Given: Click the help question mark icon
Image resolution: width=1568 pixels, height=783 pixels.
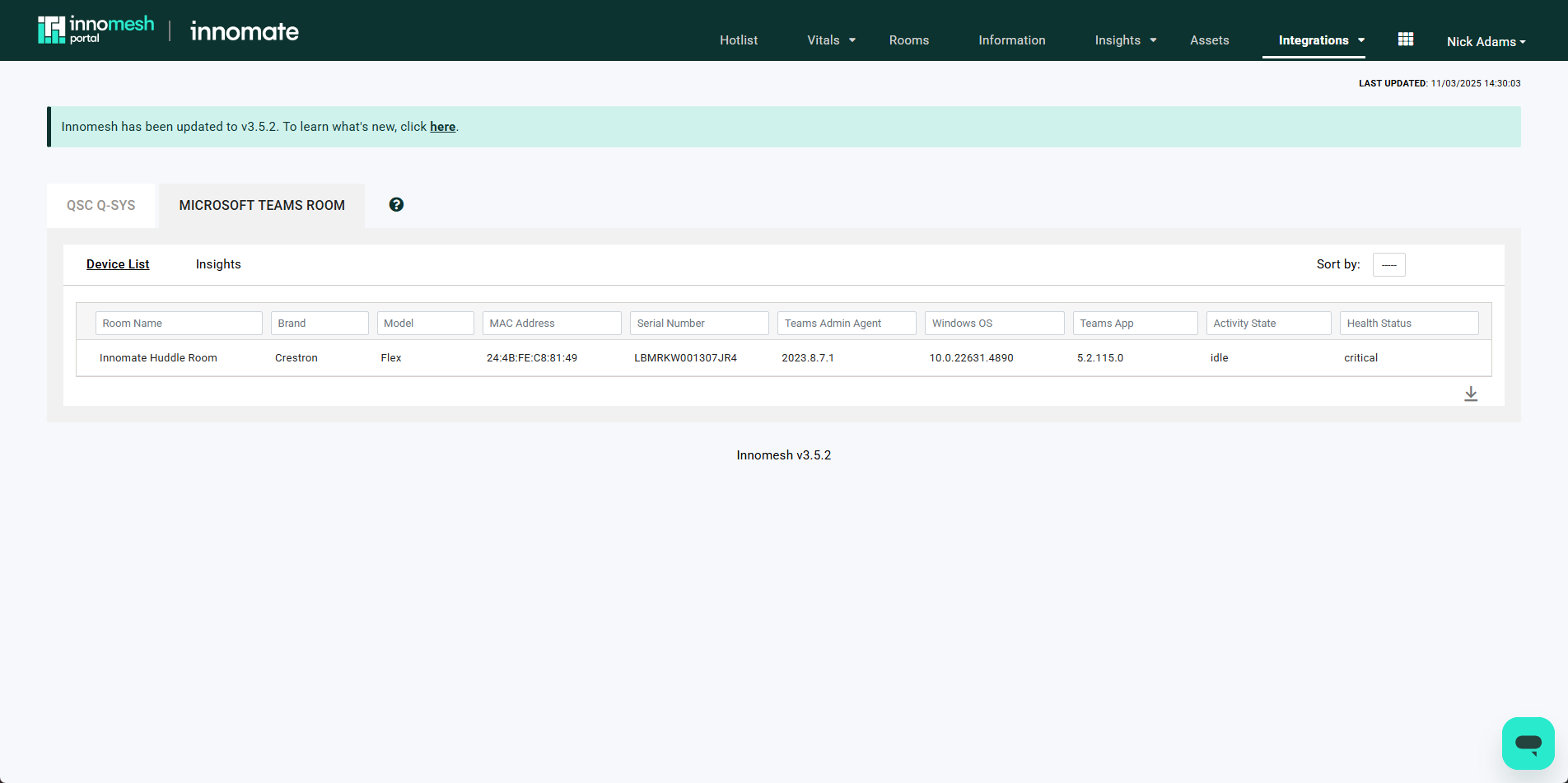Looking at the screenshot, I should tap(396, 204).
